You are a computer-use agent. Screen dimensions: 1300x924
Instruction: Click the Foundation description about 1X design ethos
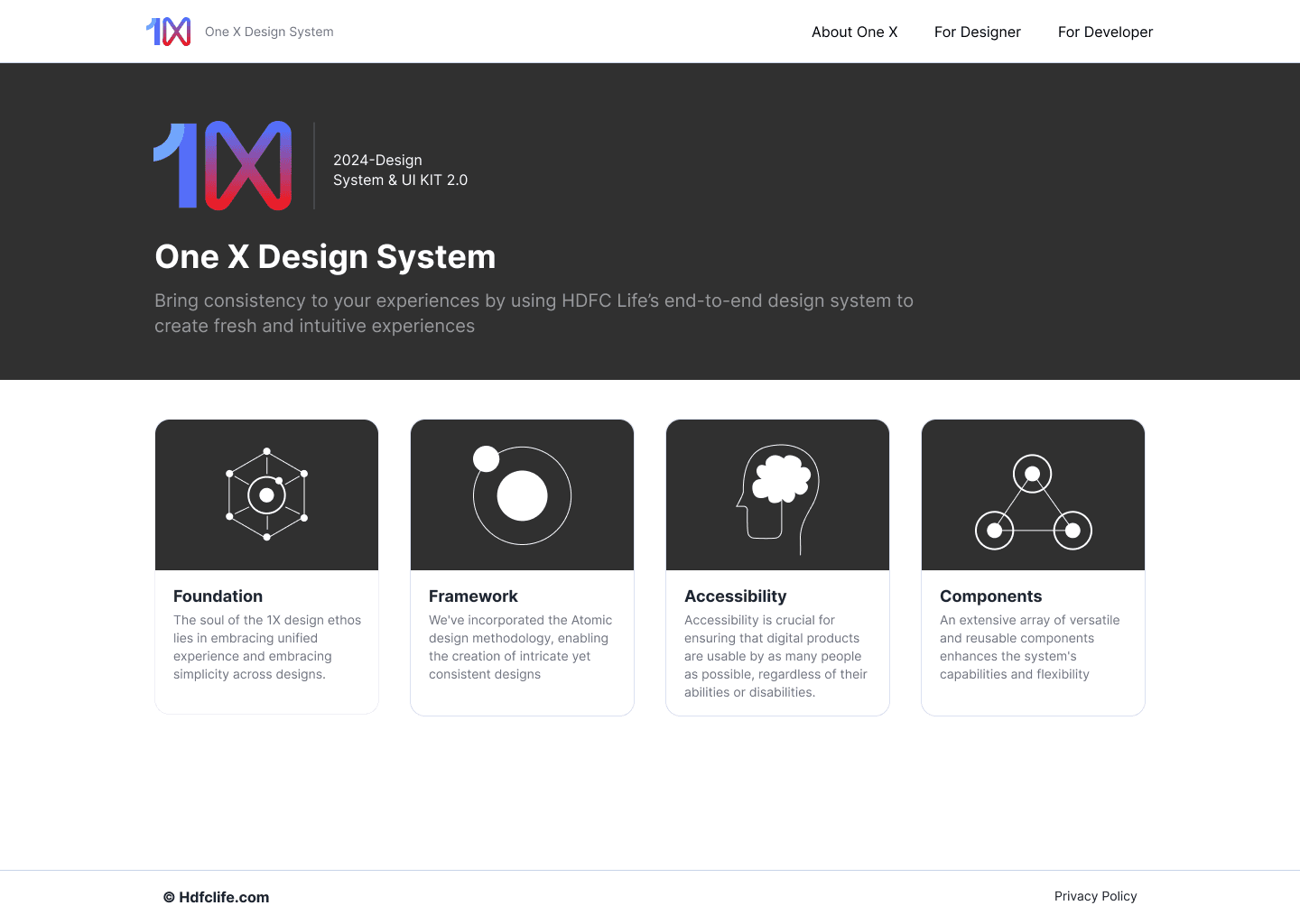coord(267,647)
